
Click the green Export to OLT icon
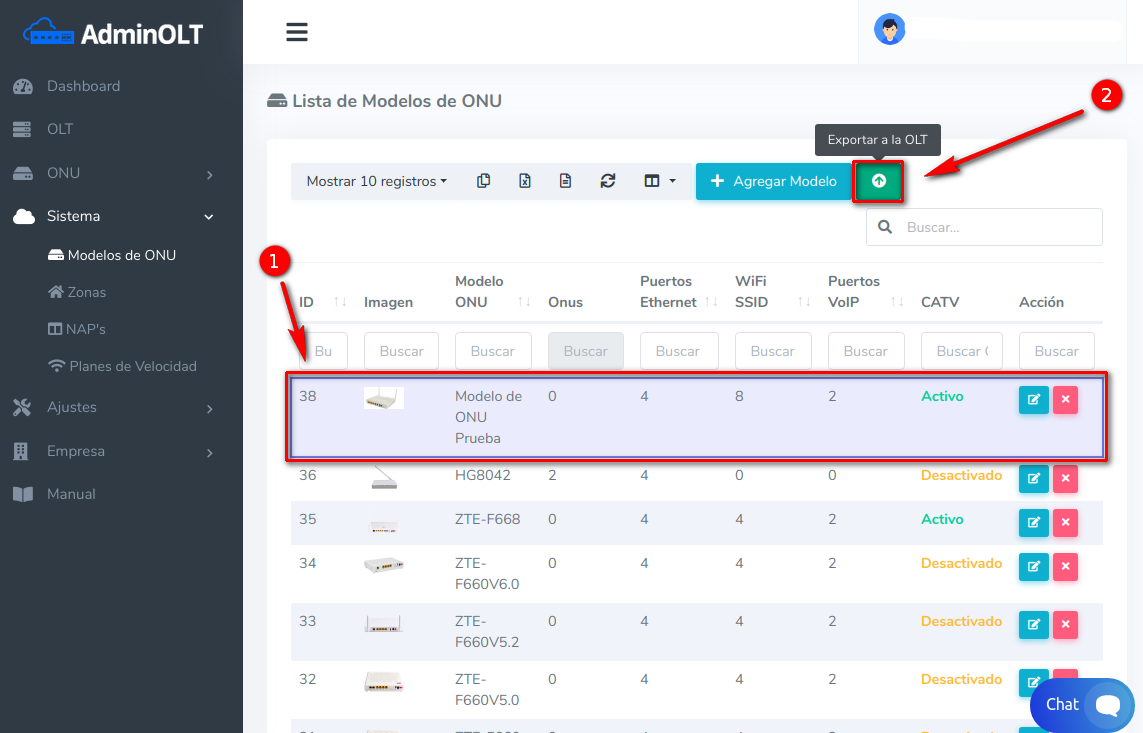pyautogui.click(x=878, y=181)
